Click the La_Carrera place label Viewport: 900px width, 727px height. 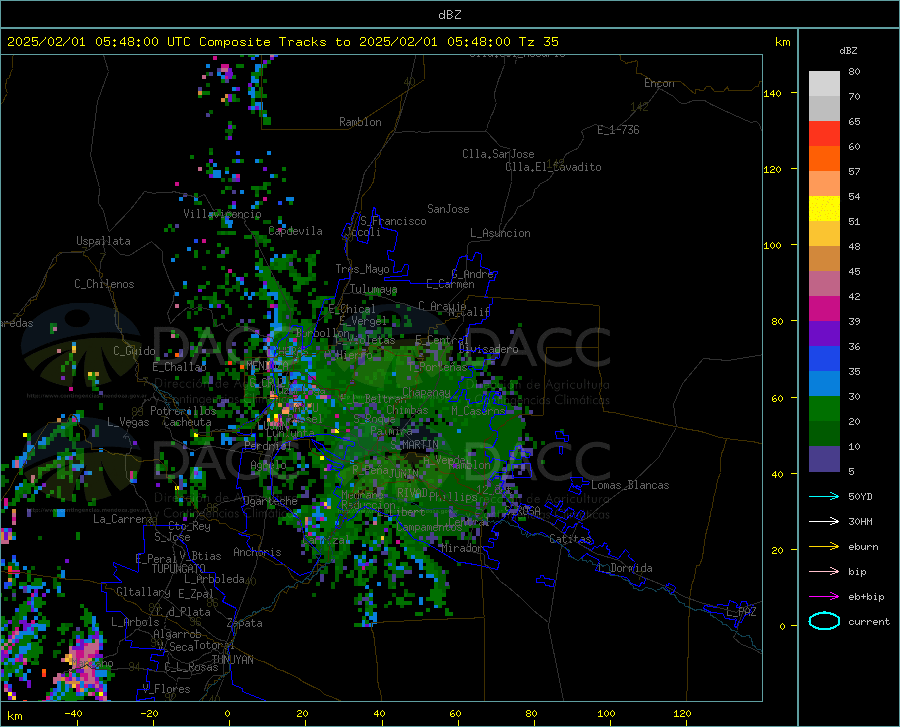click(x=123, y=519)
